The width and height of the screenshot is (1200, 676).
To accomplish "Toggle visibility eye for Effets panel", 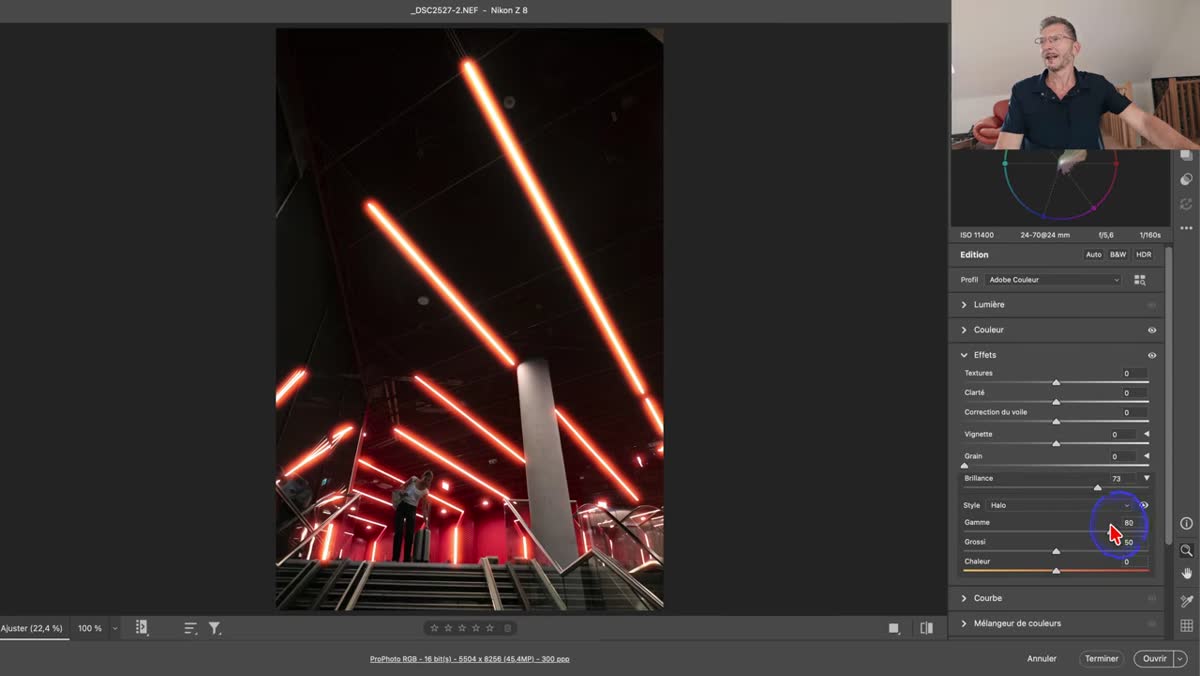I will click(1152, 355).
